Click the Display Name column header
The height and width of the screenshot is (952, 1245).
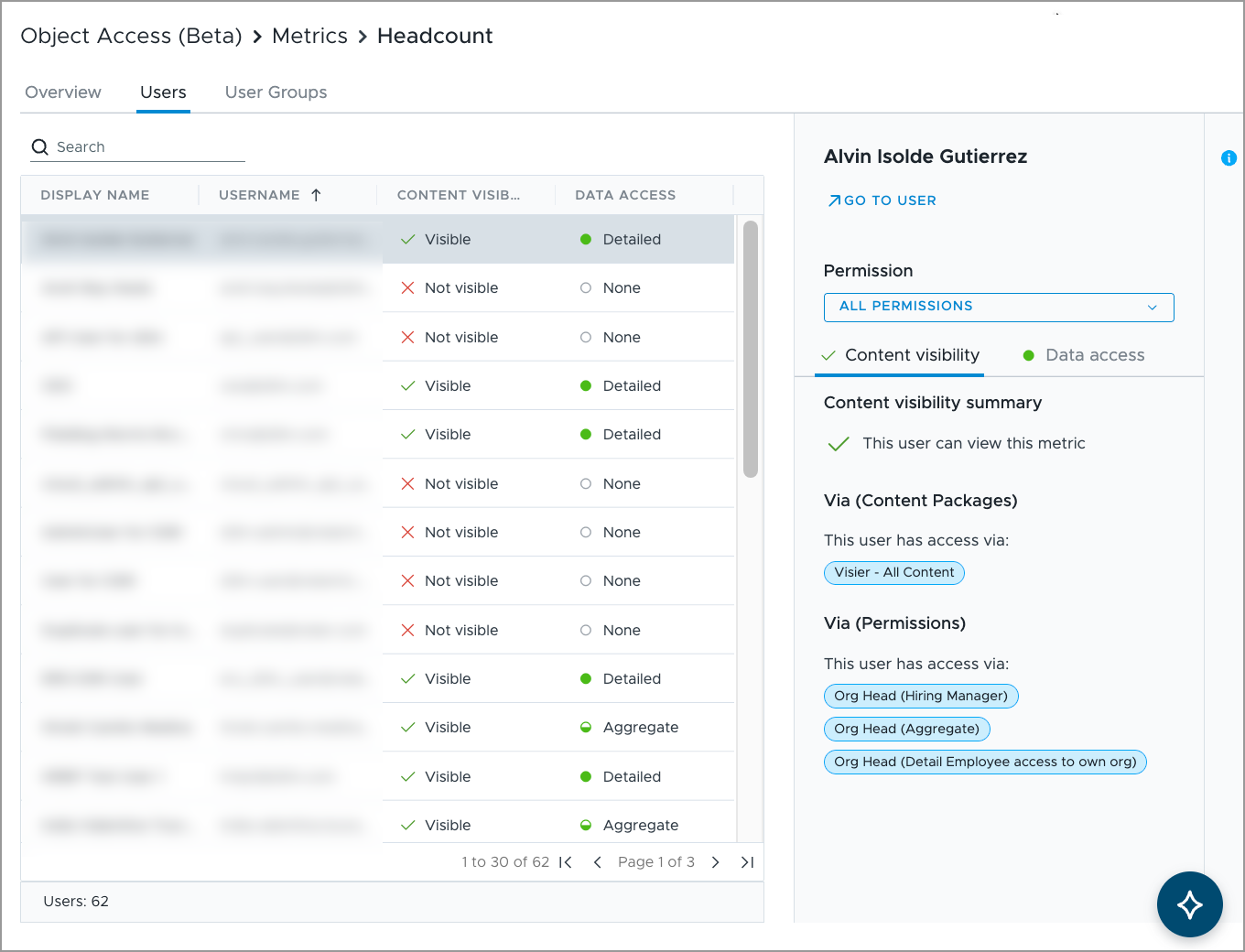[95, 195]
